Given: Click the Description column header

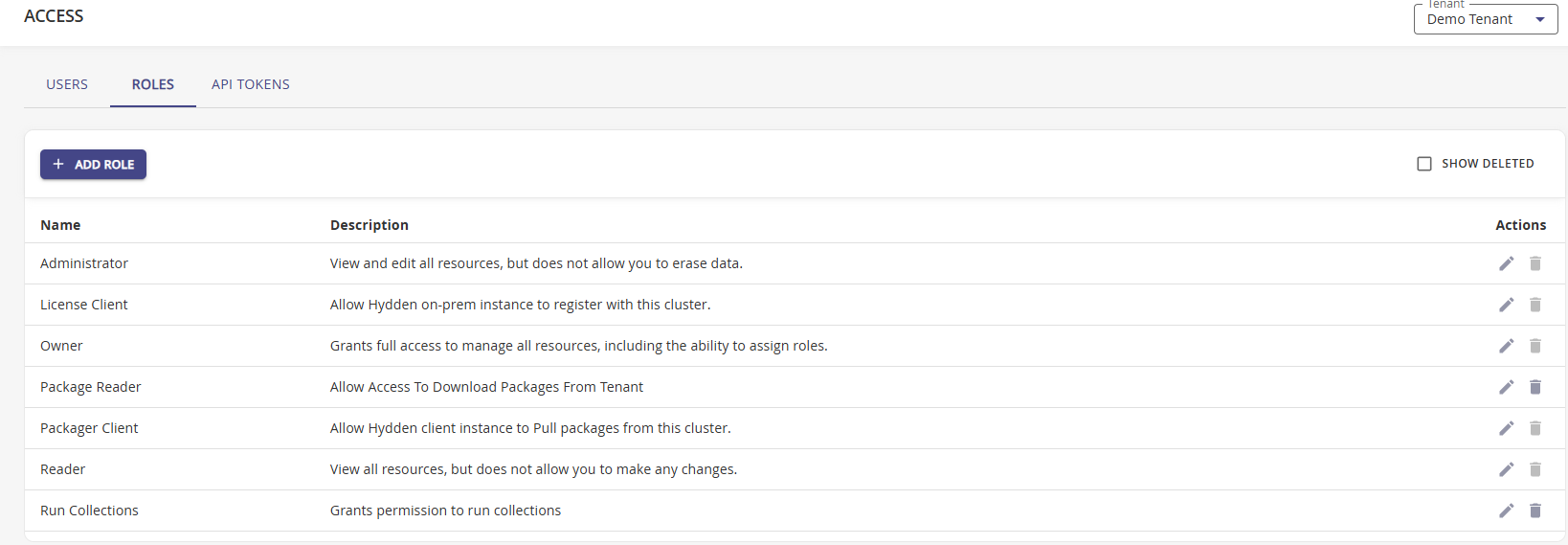Looking at the screenshot, I should pos(370,225).
